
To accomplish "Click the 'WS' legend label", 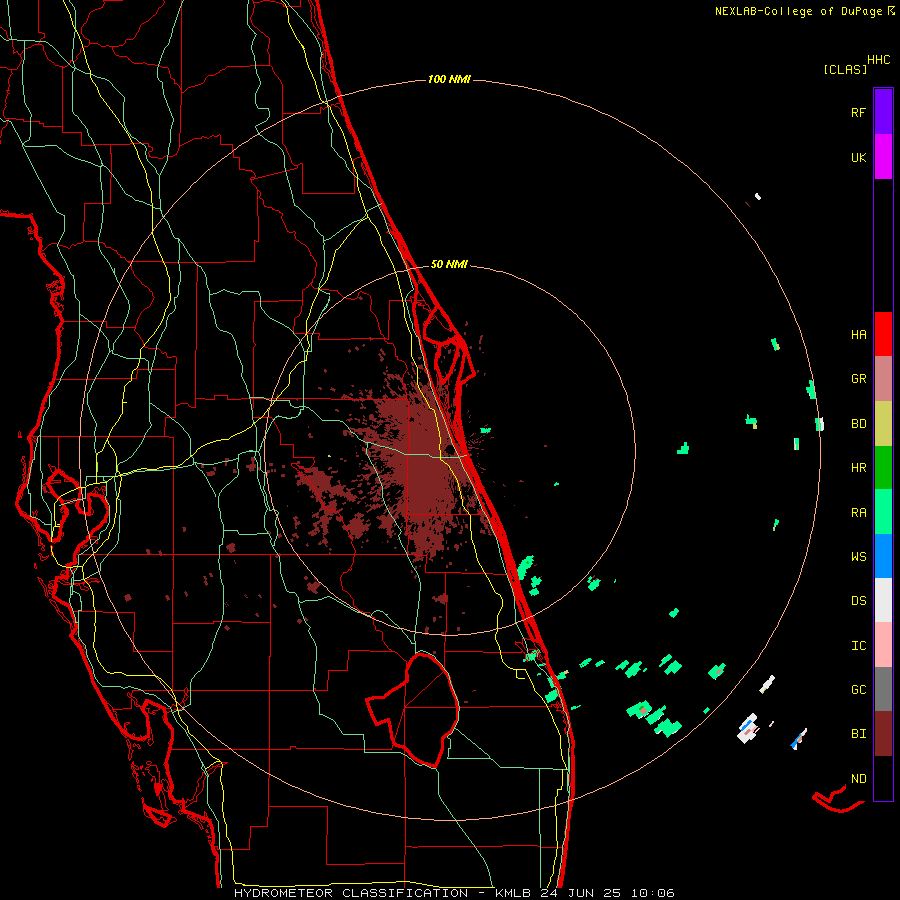I will coord(859,557).
